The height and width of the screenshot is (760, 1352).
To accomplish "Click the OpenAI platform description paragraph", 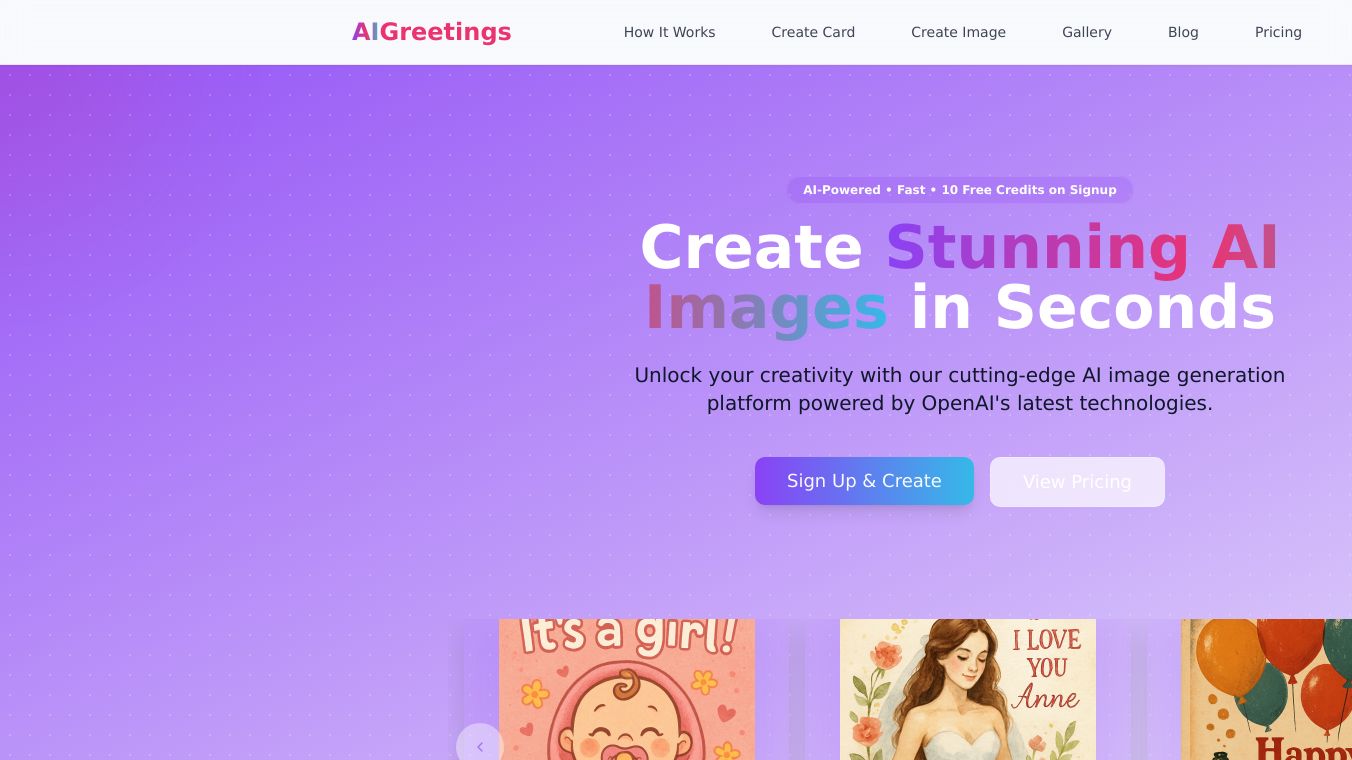I will coord(960,389).
